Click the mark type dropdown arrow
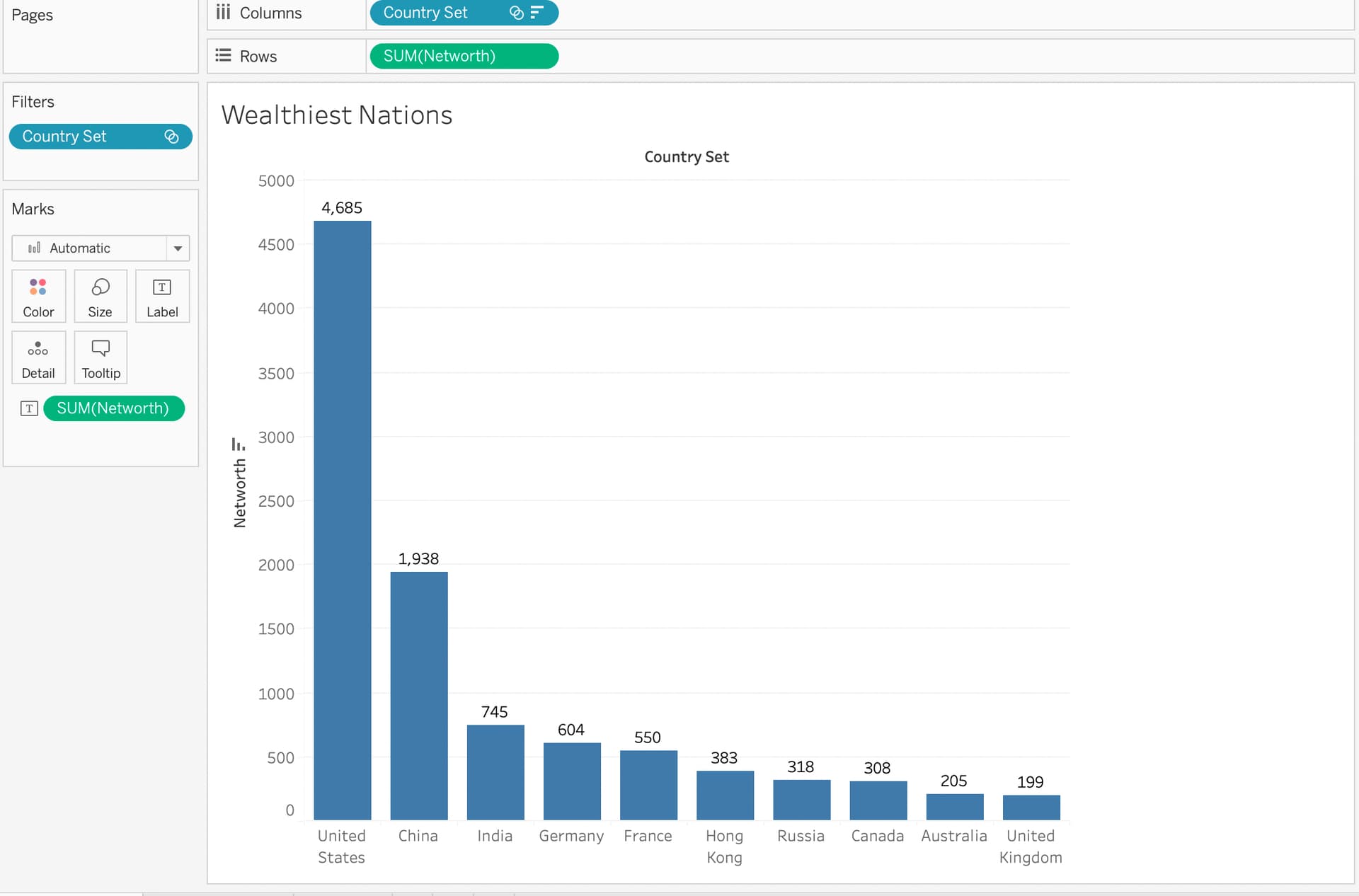 coord(178,248)
